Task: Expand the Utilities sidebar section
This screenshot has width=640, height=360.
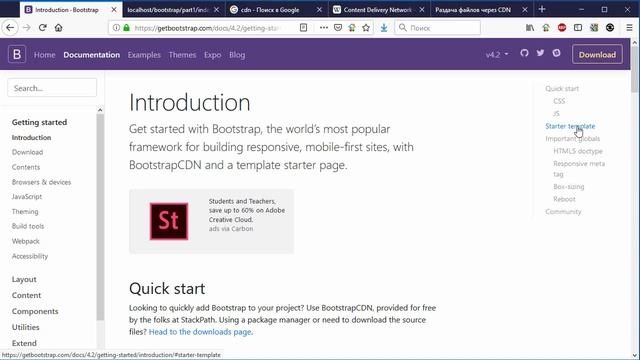Action: coord(26,327)
